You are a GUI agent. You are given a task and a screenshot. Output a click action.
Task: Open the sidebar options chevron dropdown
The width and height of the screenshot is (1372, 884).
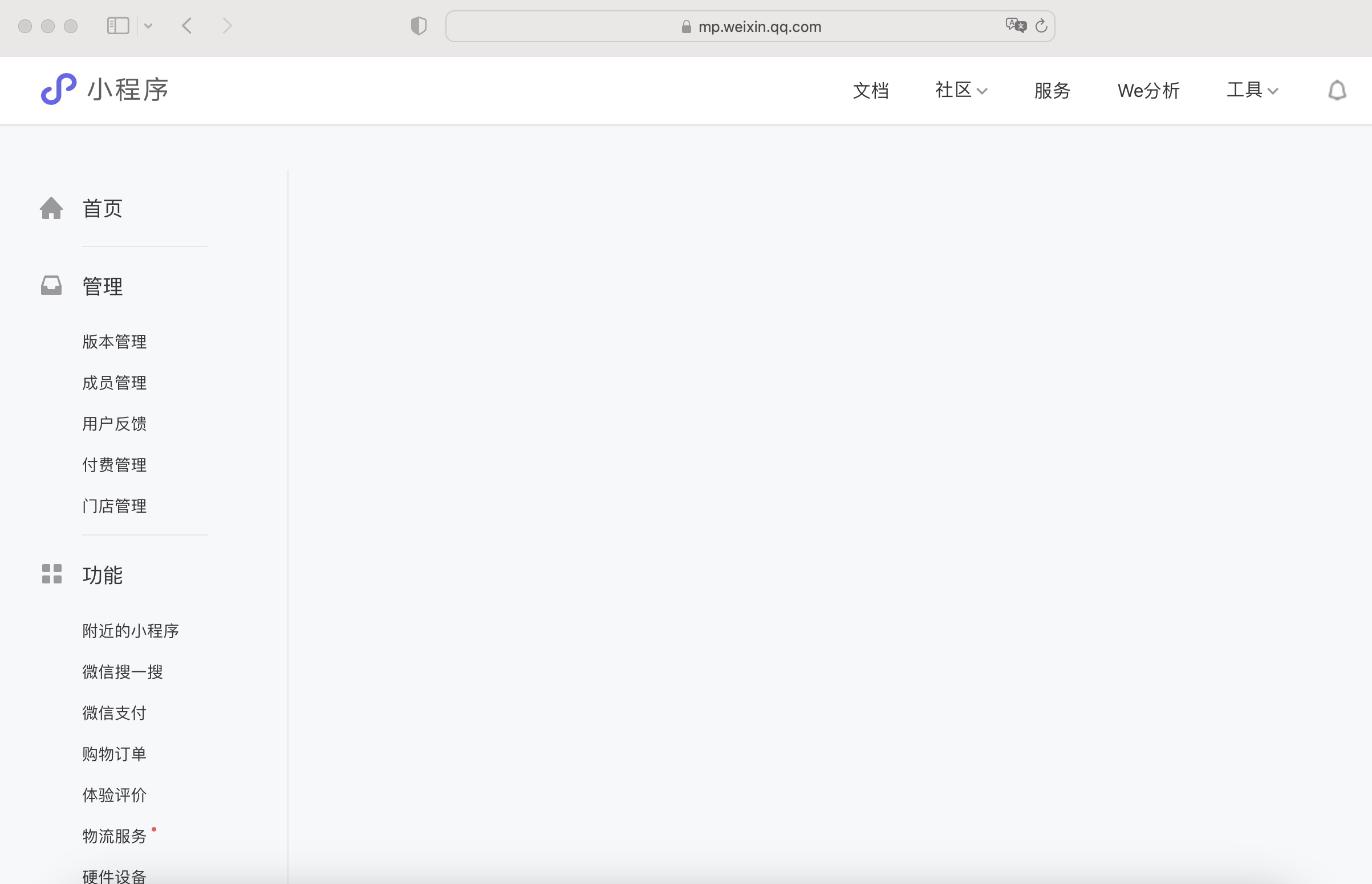(148, 26)
